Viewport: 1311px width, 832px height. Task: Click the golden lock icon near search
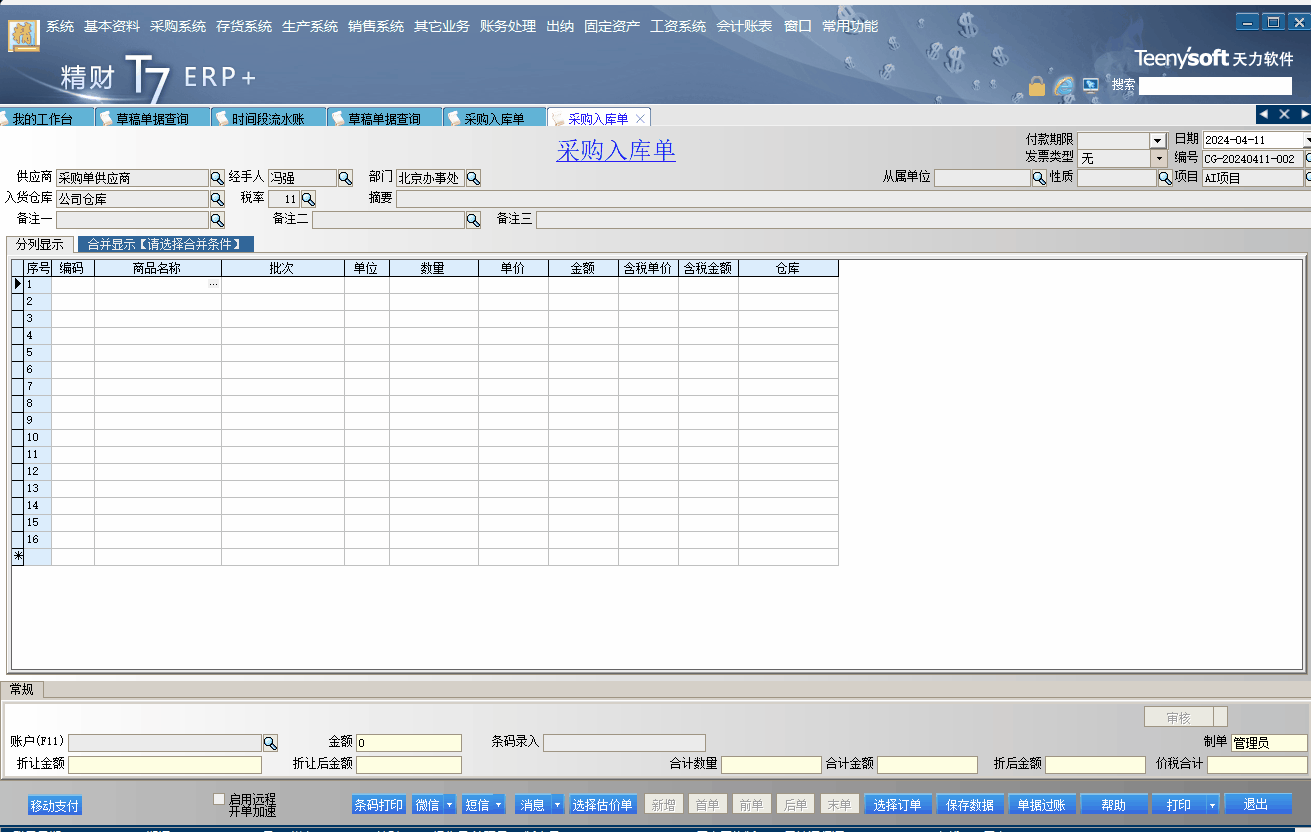1037,87
